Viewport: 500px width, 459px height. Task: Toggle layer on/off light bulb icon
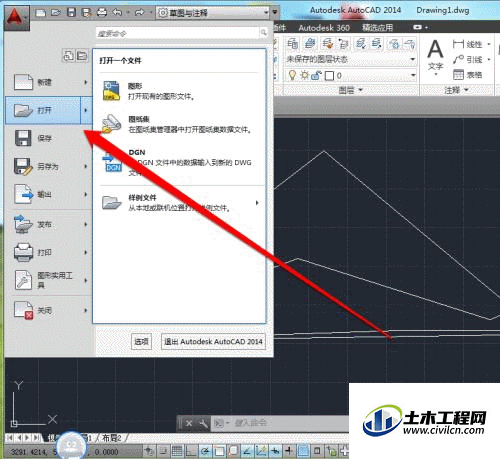tap(292, 75)
